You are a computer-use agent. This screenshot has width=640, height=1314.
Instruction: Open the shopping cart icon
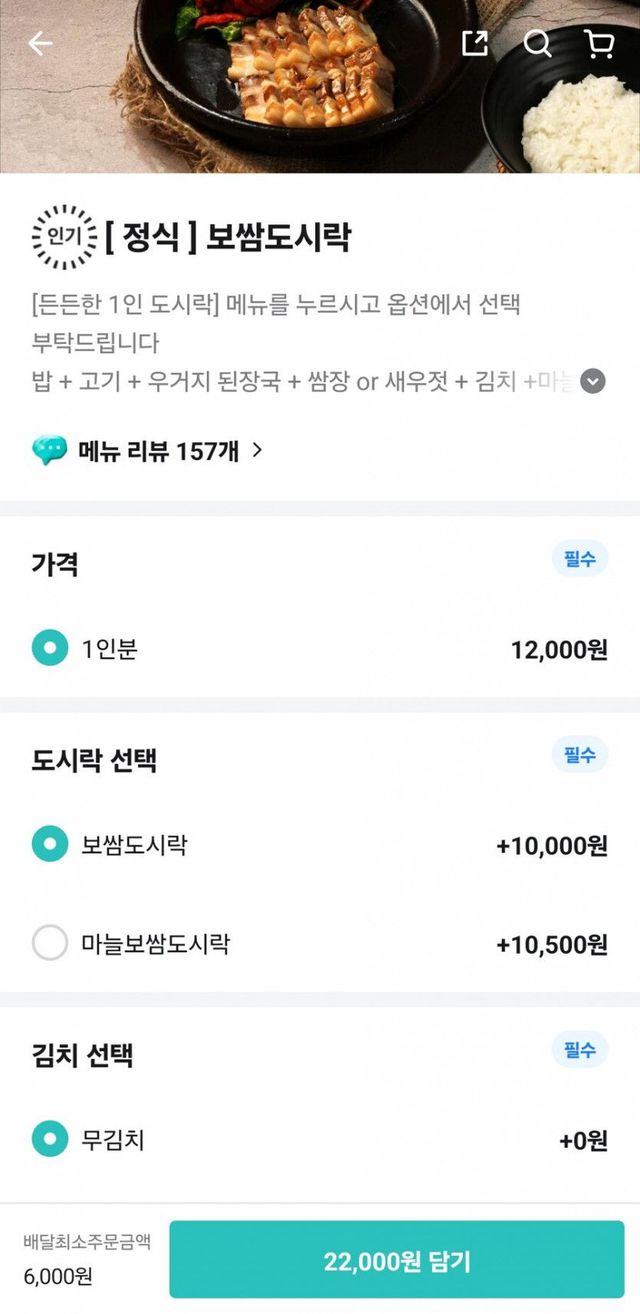pos(598,43)
